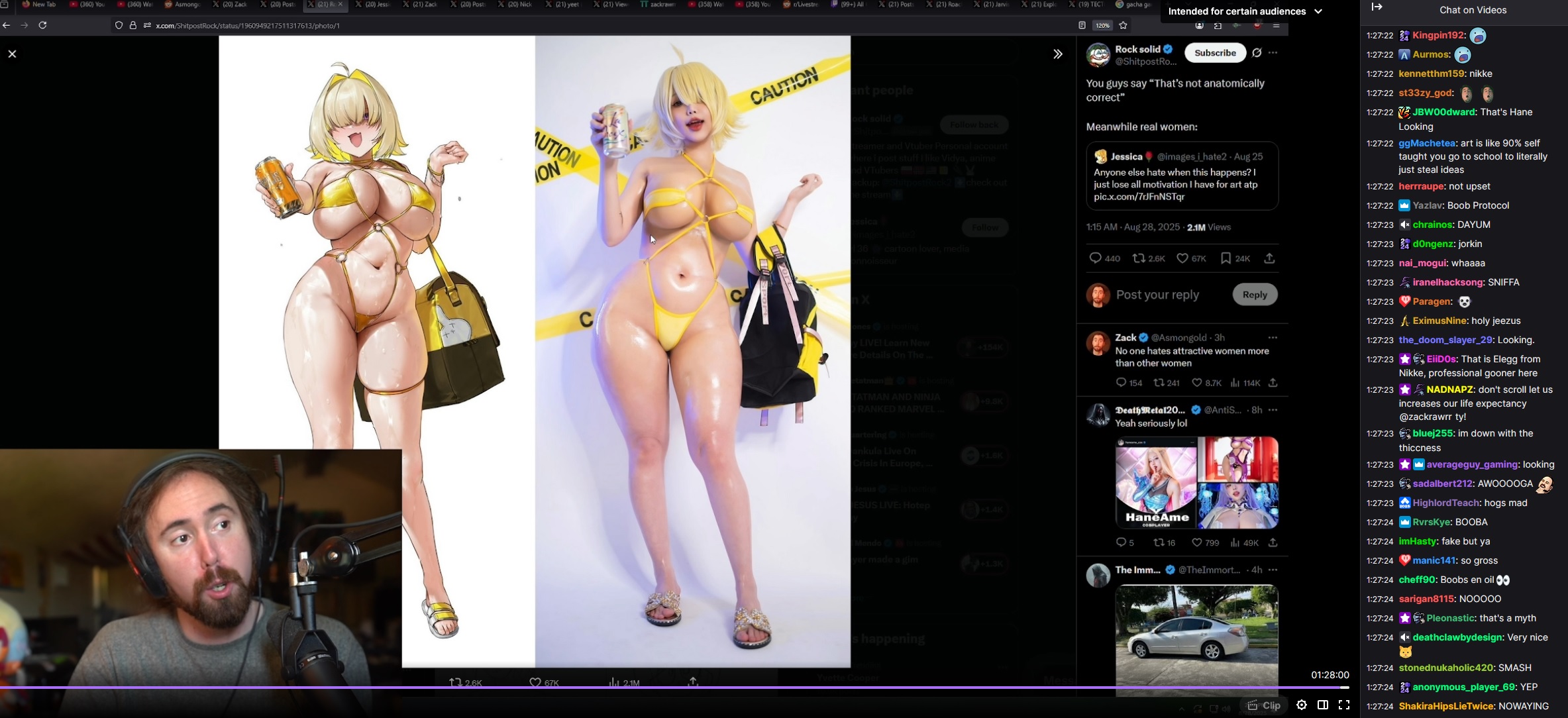Bookmark the Rock solid post
The height and width of the screenshot is (718, 1568).
coord(1226,258)
